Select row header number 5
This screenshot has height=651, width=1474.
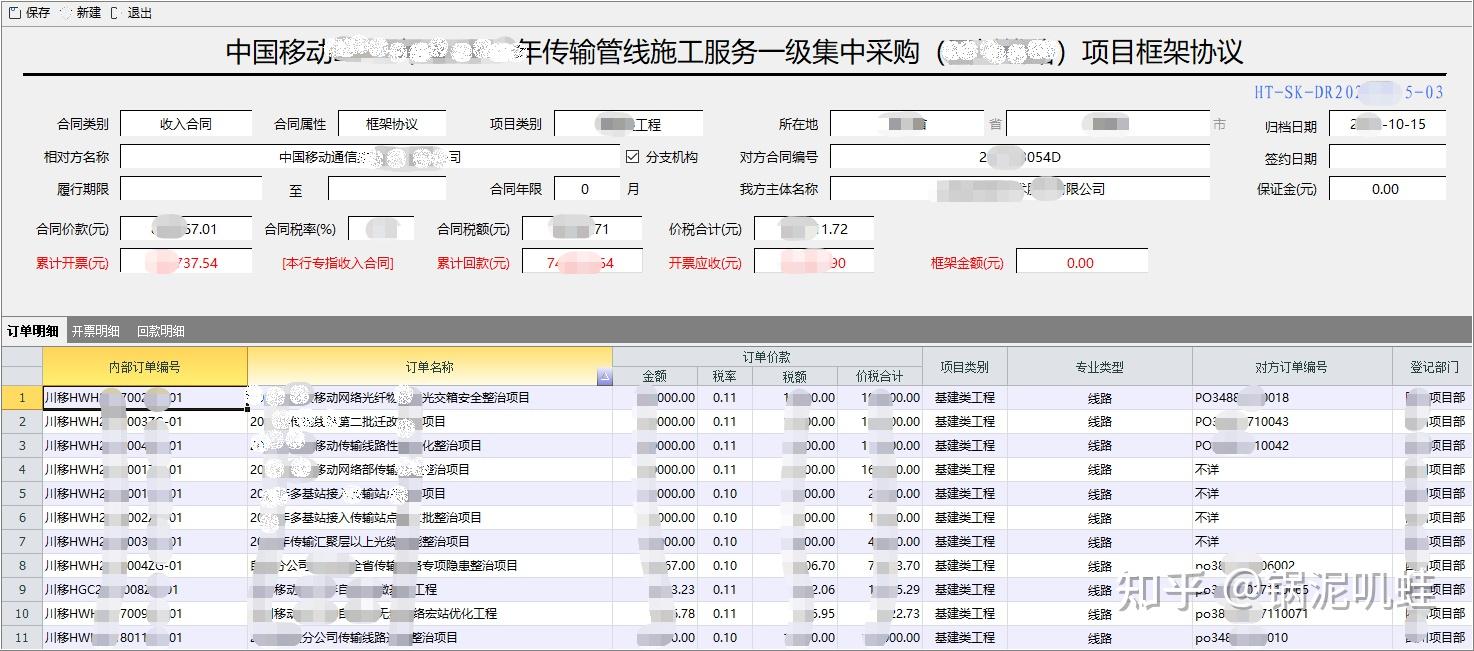(x=21, y=494)
